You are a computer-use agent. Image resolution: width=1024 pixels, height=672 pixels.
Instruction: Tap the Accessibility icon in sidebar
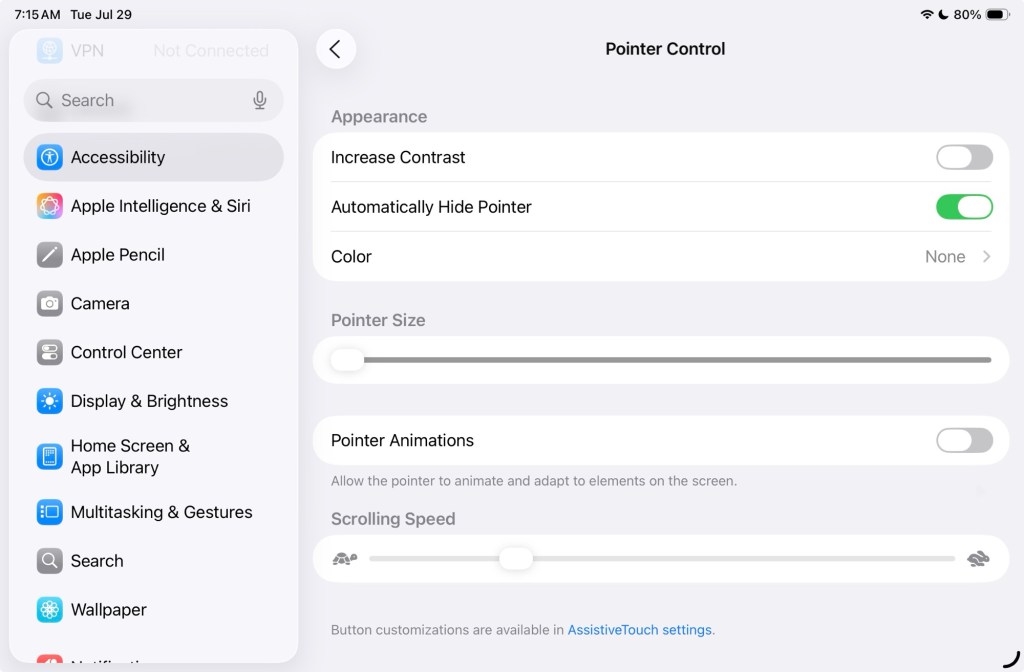(50, 157)
